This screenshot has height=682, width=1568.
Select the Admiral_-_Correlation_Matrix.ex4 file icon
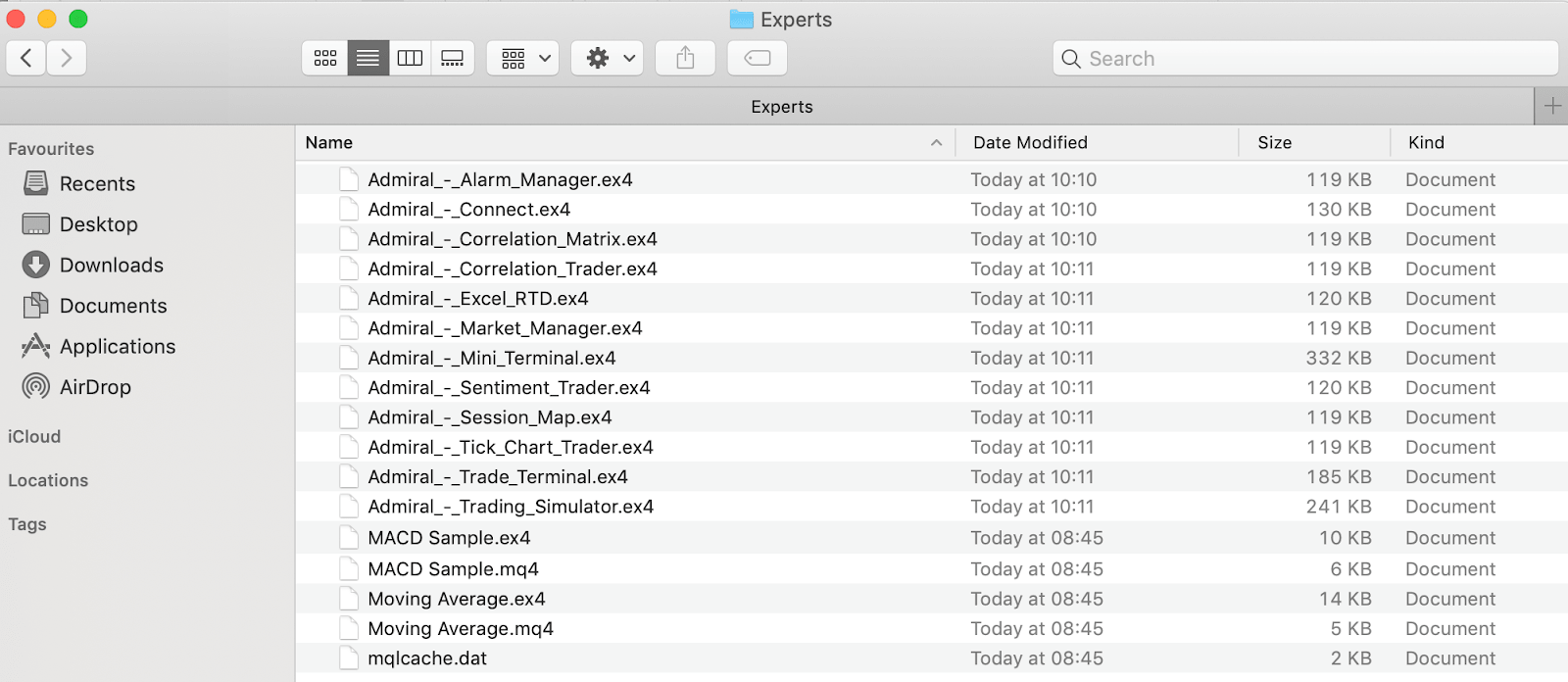(x=348, y=239)
